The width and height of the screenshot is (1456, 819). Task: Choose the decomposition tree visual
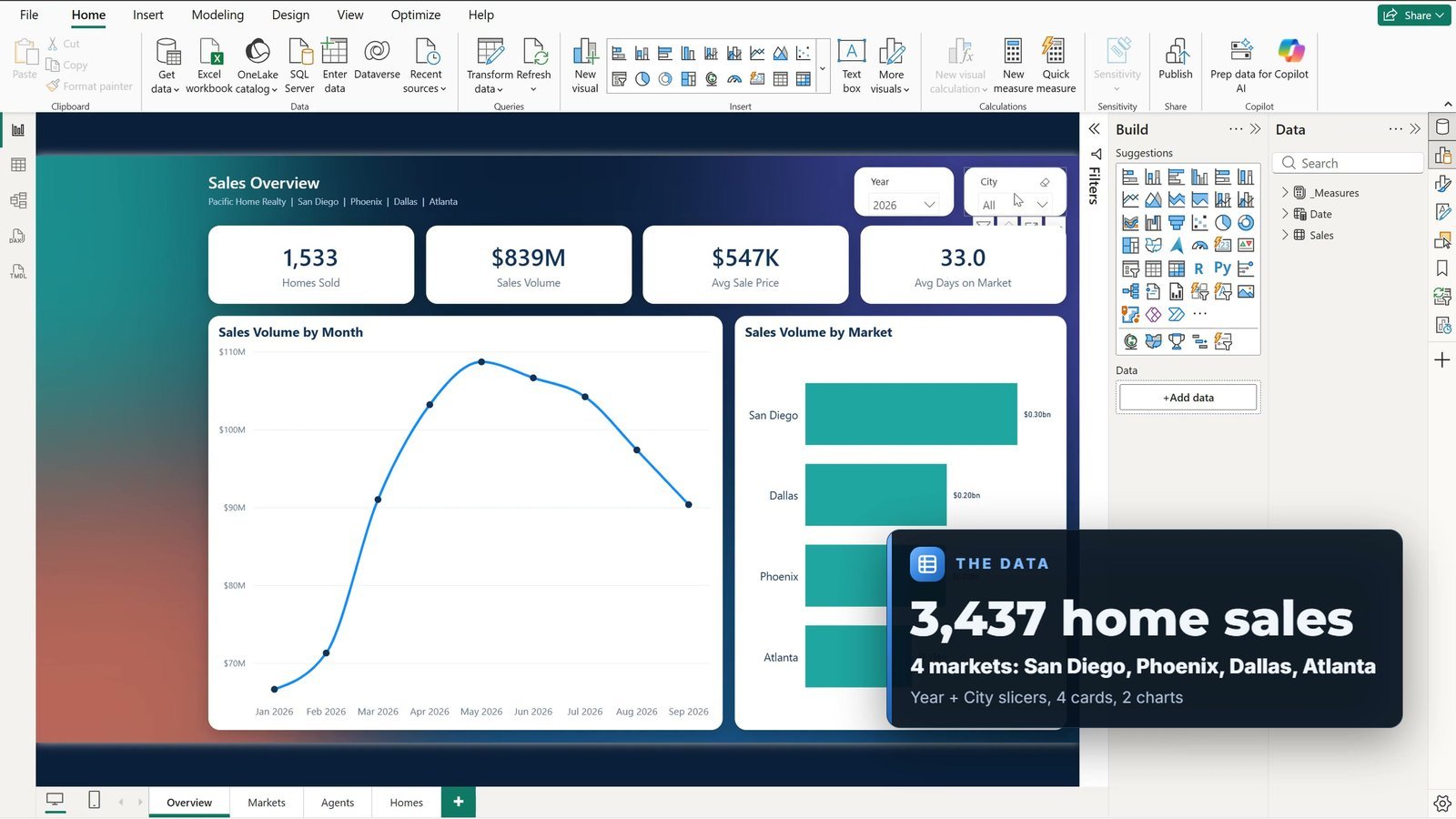coord(1130,291)
